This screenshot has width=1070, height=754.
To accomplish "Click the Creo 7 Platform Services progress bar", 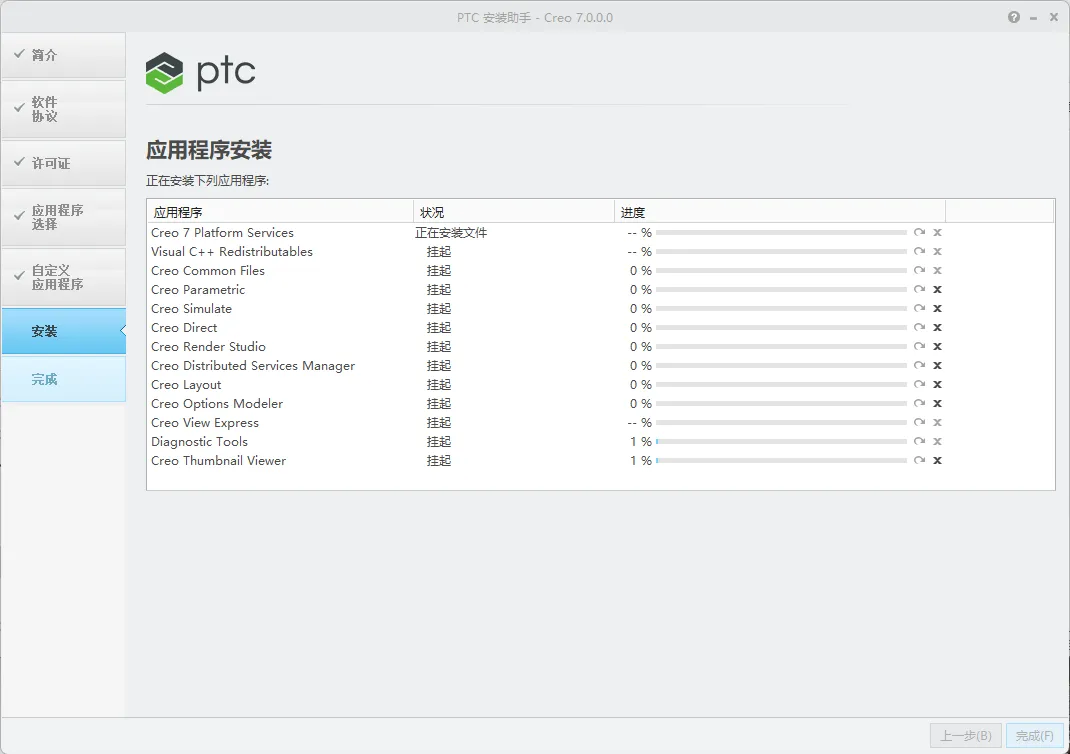I will (781, 233).
